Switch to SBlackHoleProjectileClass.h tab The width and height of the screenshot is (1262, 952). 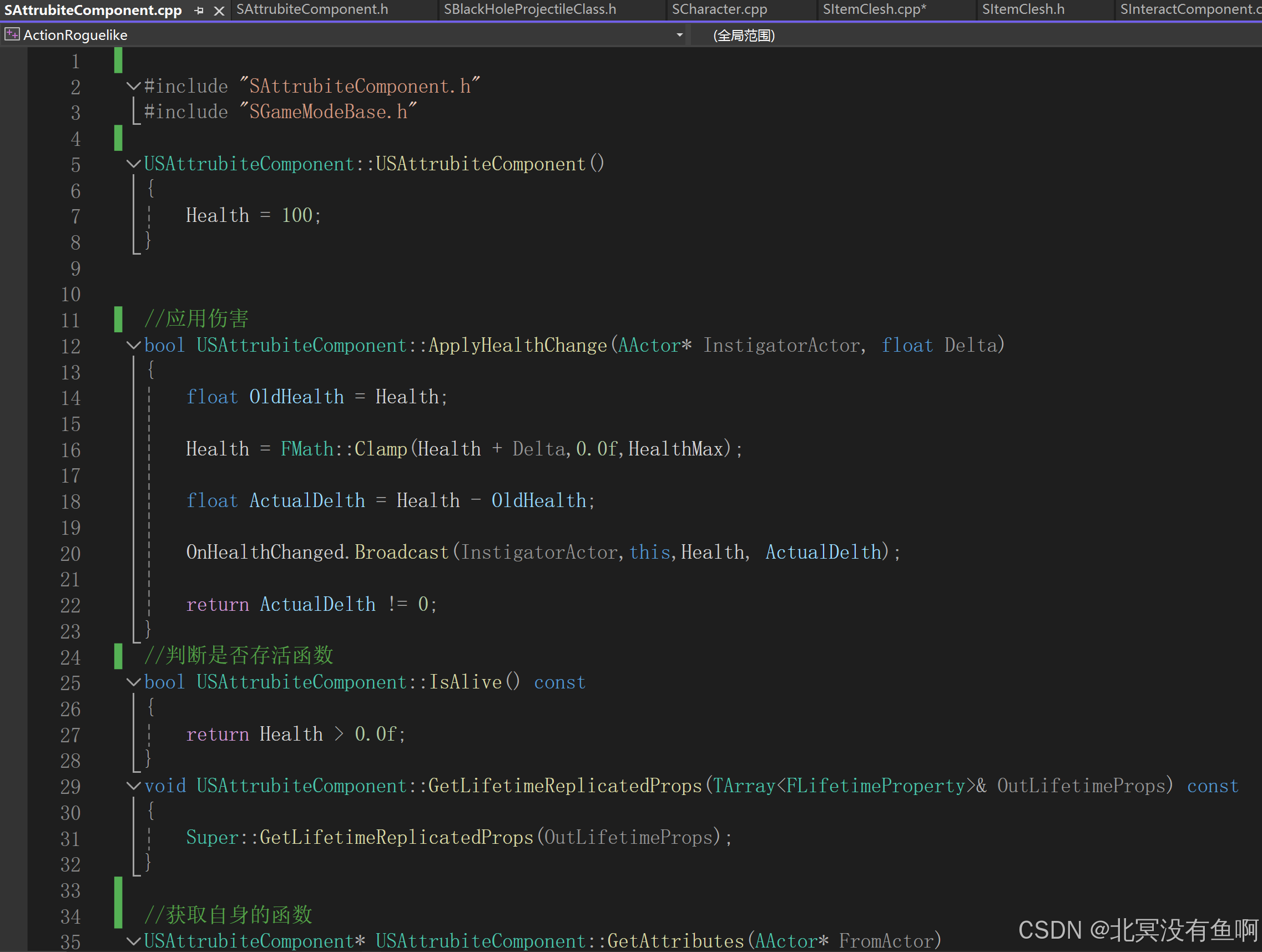529,9
